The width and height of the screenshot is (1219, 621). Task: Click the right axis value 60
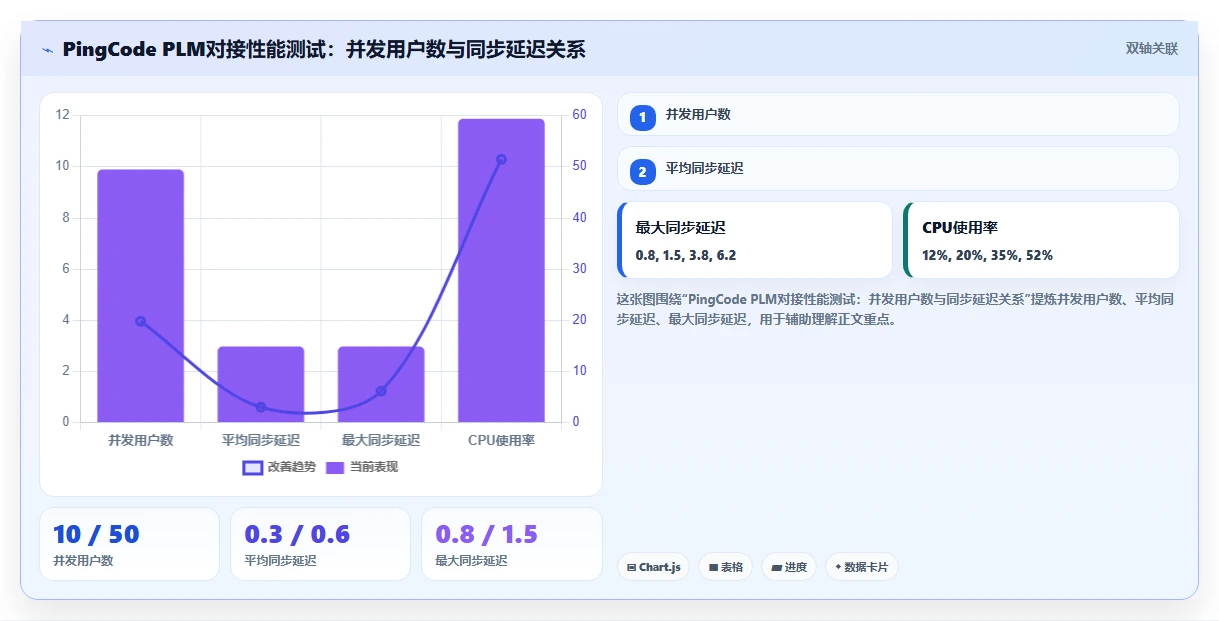tap(580, 115)
